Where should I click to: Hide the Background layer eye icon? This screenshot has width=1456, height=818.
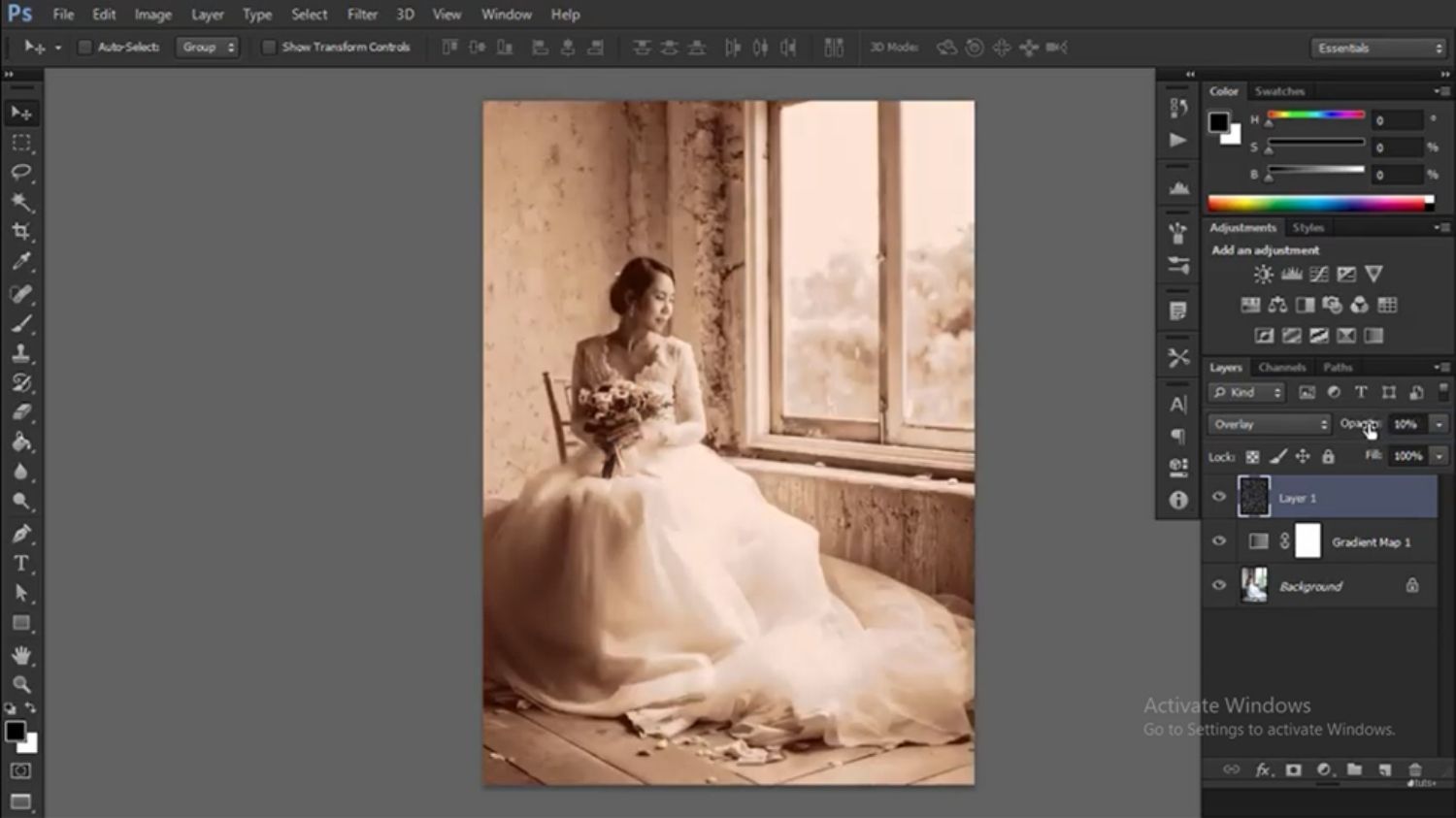1219,585
